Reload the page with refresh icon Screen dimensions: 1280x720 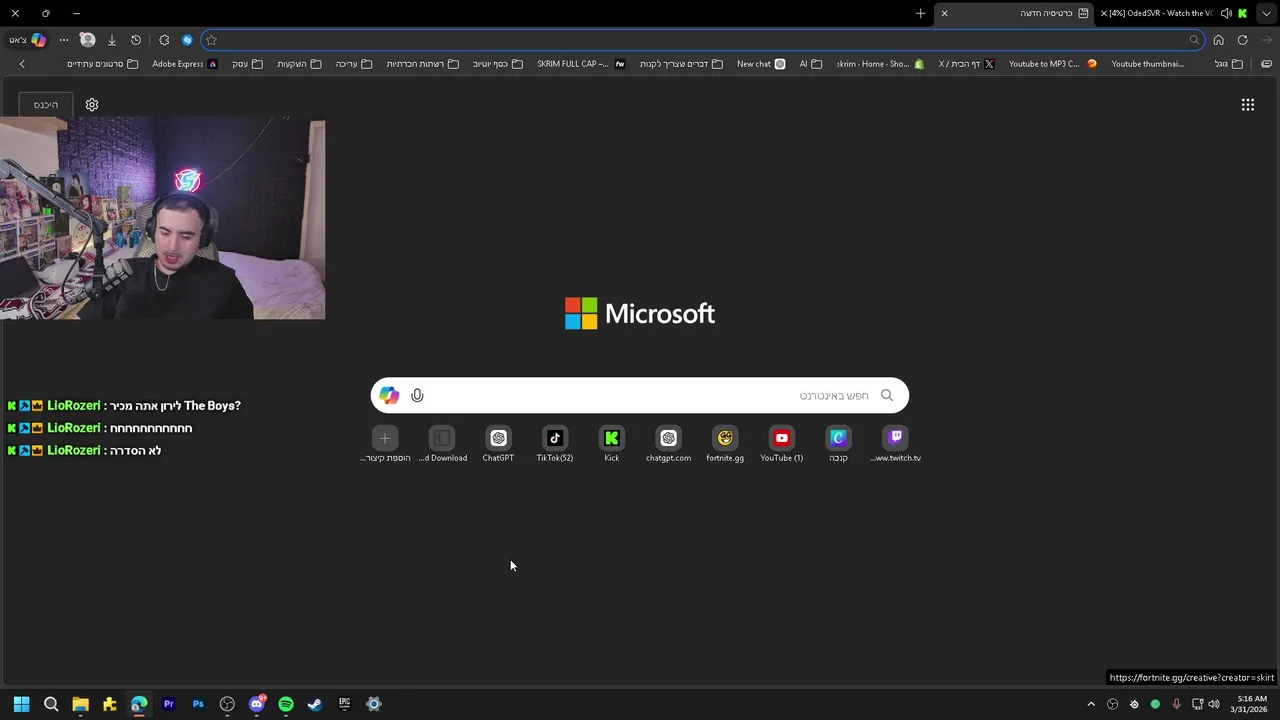pyautogui.click(x=1242, y=40)
